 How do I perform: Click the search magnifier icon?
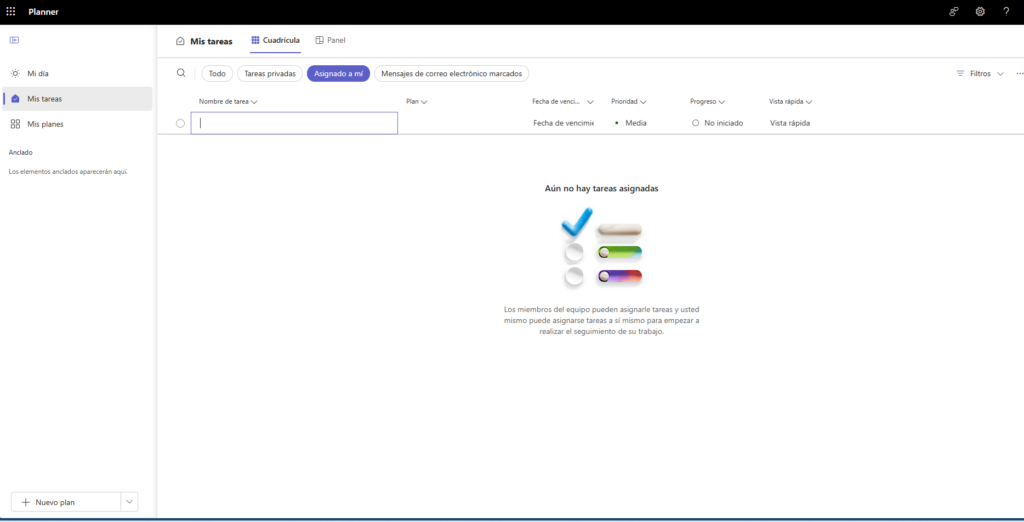[x=181, y=73]
